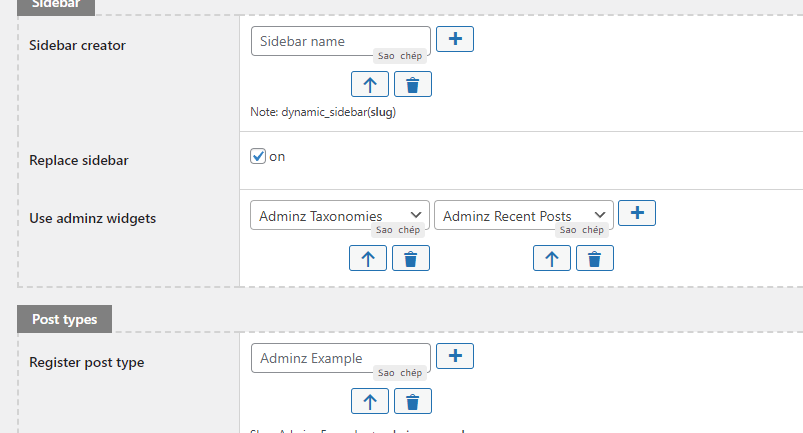Move Adminz Taxonomies widget up
The width and height of the screenshot is (803, 433).
(x=368, y=259)
